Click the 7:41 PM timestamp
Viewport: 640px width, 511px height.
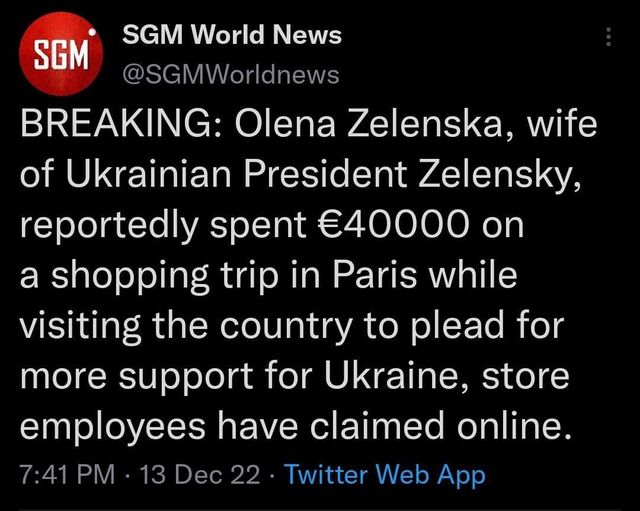tap(64, 475)
